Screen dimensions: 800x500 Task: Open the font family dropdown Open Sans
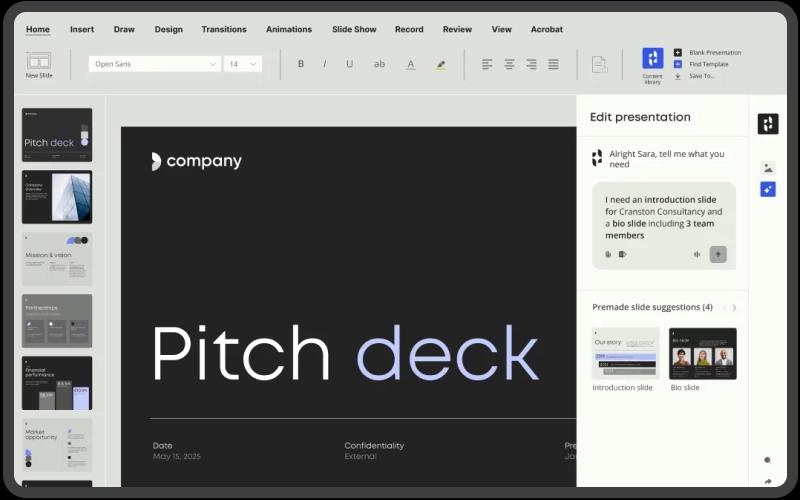(x=155, y=64)
